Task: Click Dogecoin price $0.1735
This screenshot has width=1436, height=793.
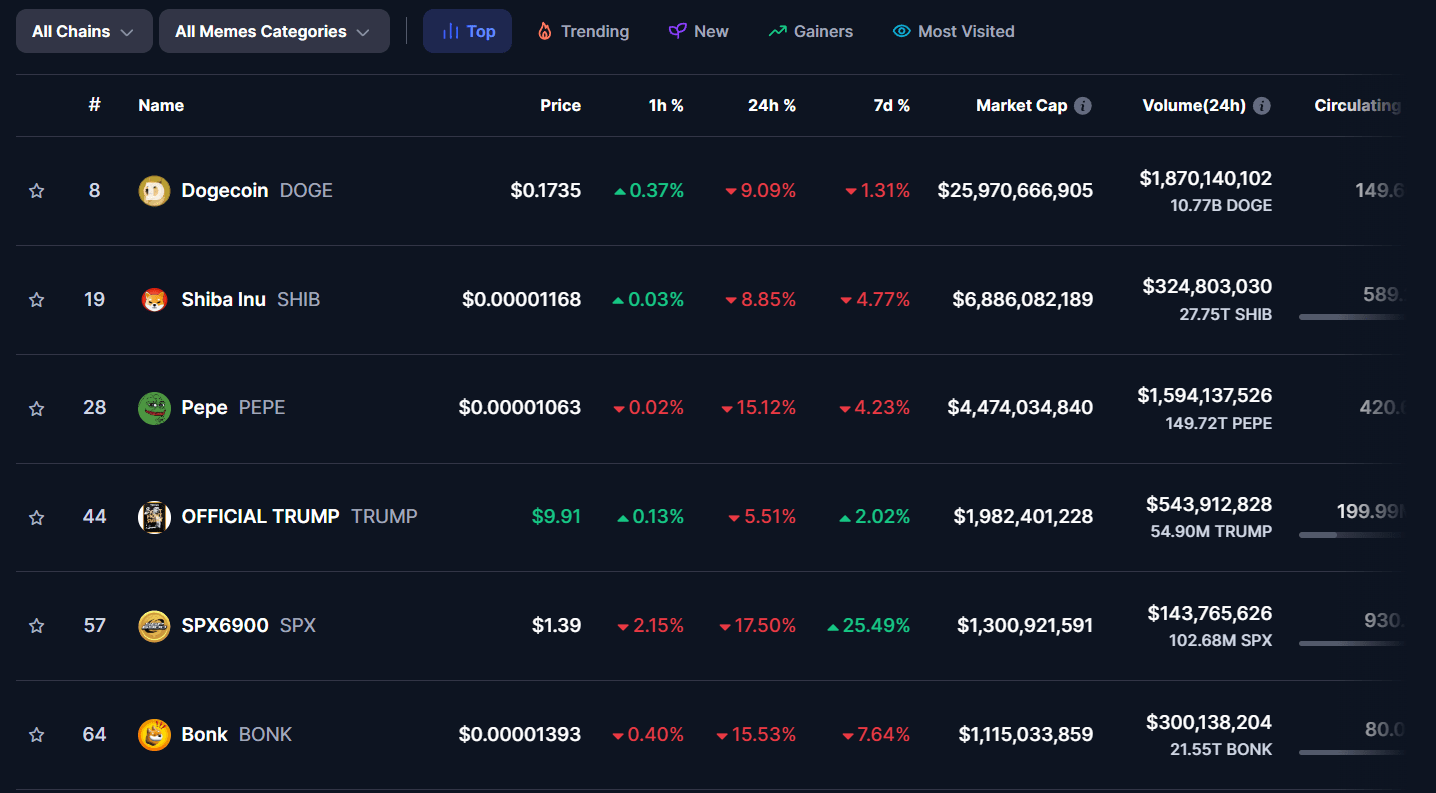Action: pyautogui.click(x=545, y=191)
